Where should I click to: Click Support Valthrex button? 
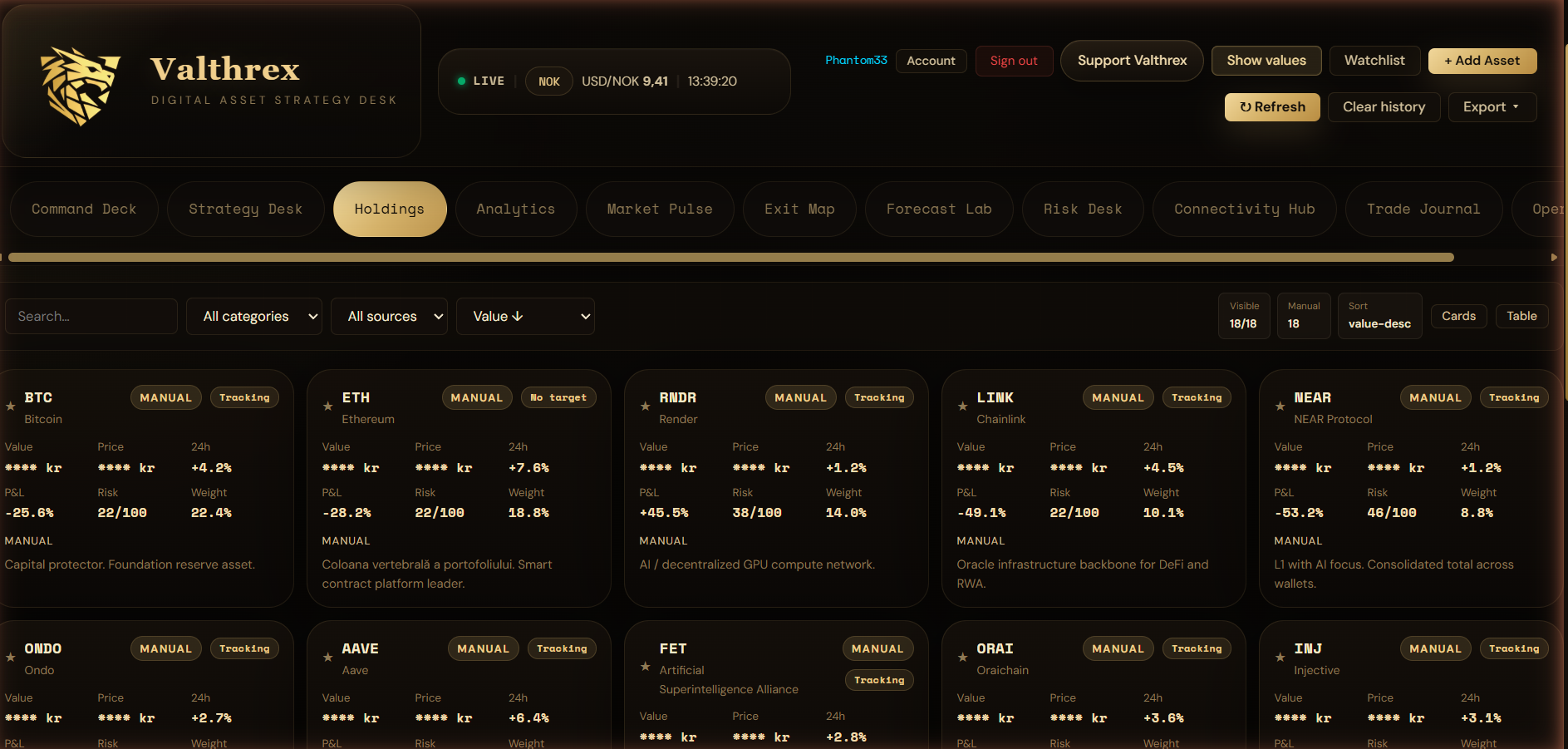(1132, 61)
